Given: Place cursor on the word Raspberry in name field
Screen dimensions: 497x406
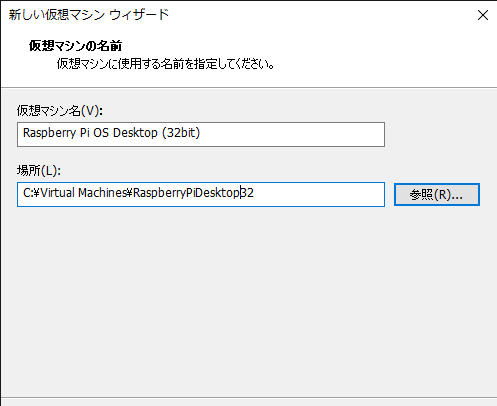Looking at the screenshot, I should (x=49, y=133).
